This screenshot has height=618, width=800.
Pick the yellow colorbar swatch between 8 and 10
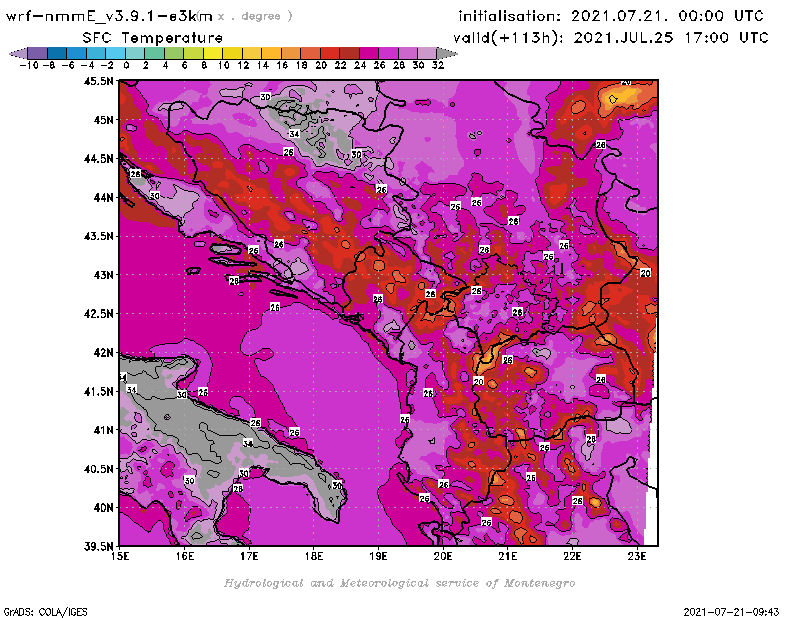coord(213,53)
